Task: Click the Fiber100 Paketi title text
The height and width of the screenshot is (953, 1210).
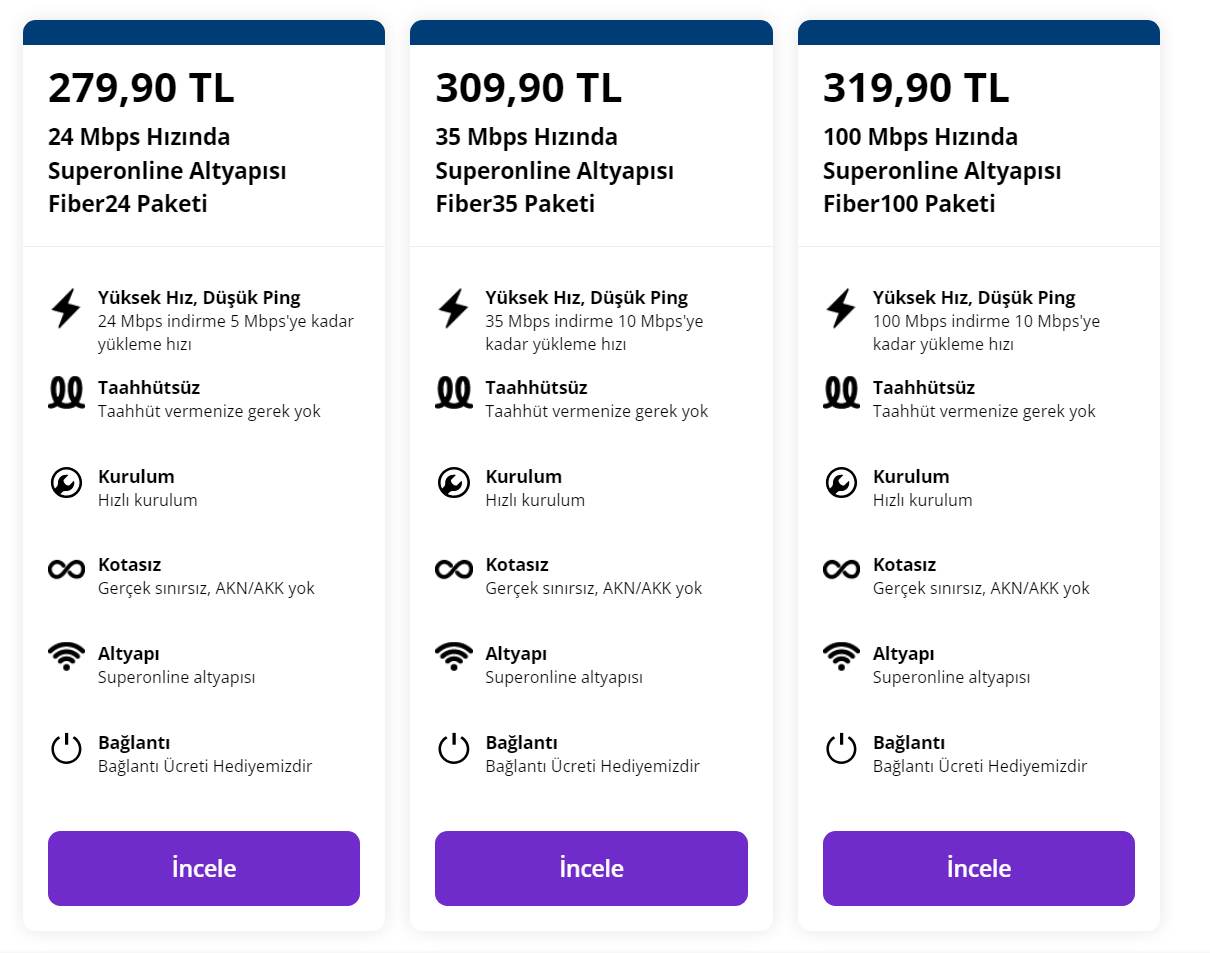Action: (x=909, y=204)
